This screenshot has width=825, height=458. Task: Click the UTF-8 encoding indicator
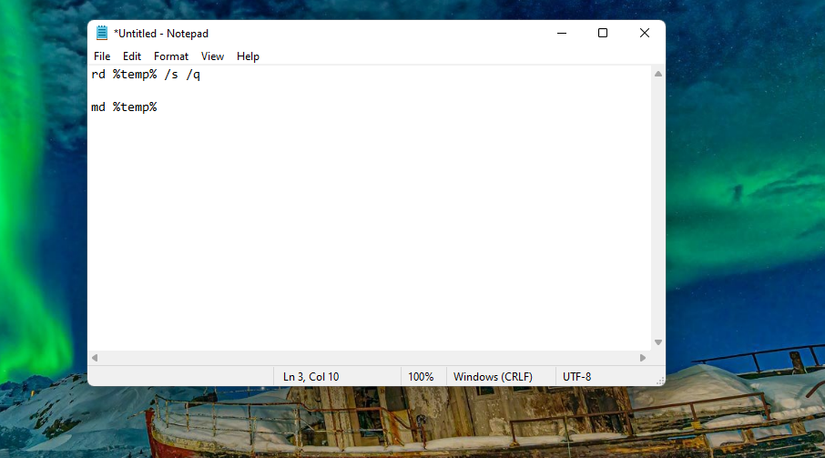pos(577,377)
